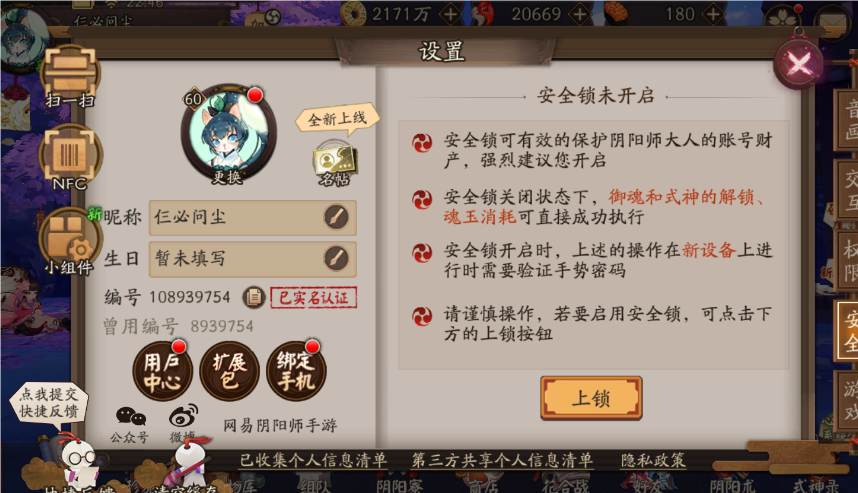Open the 扫一扫 scan icon

70,78
